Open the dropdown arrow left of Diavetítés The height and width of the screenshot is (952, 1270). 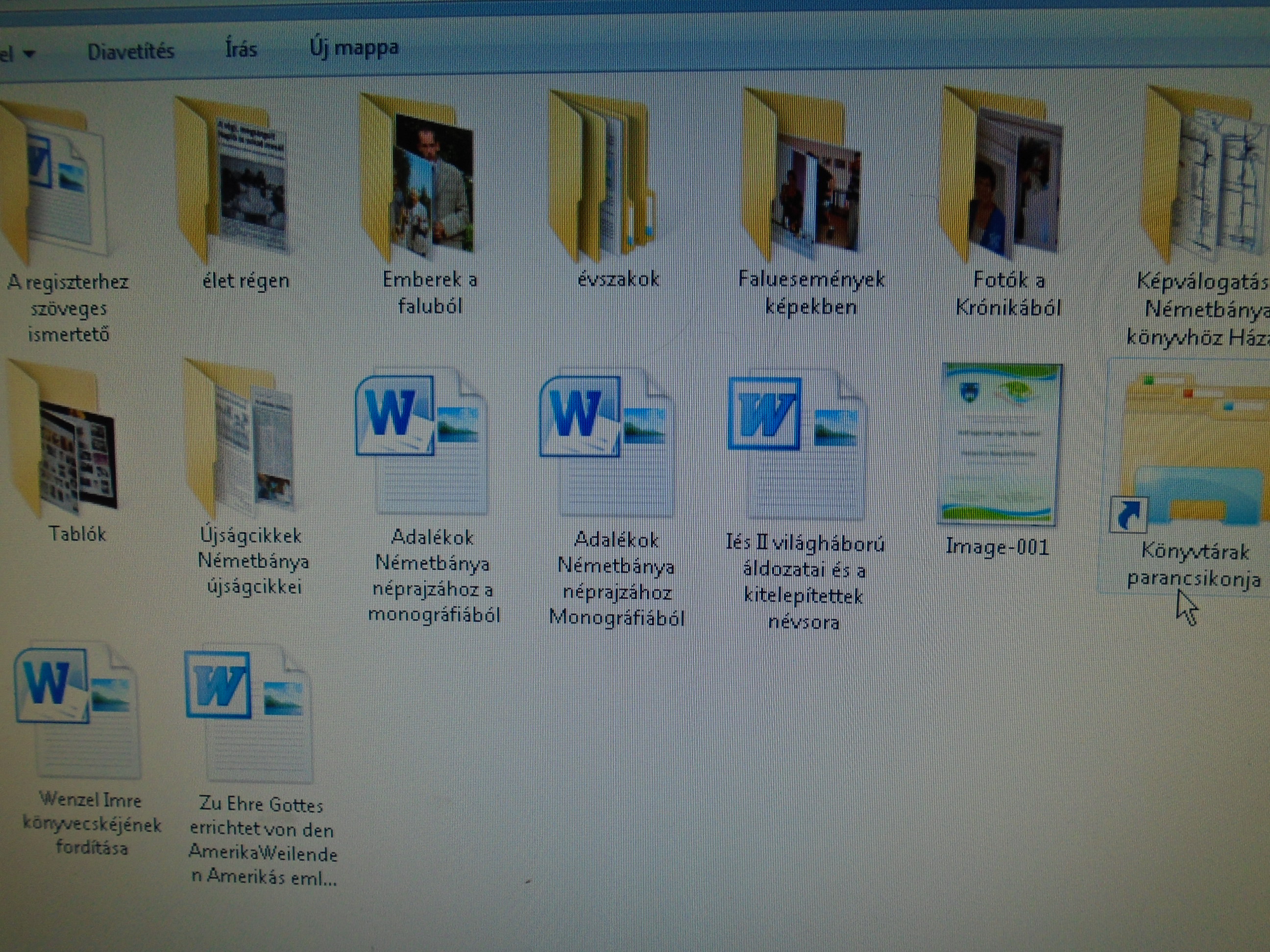point(29,54)
